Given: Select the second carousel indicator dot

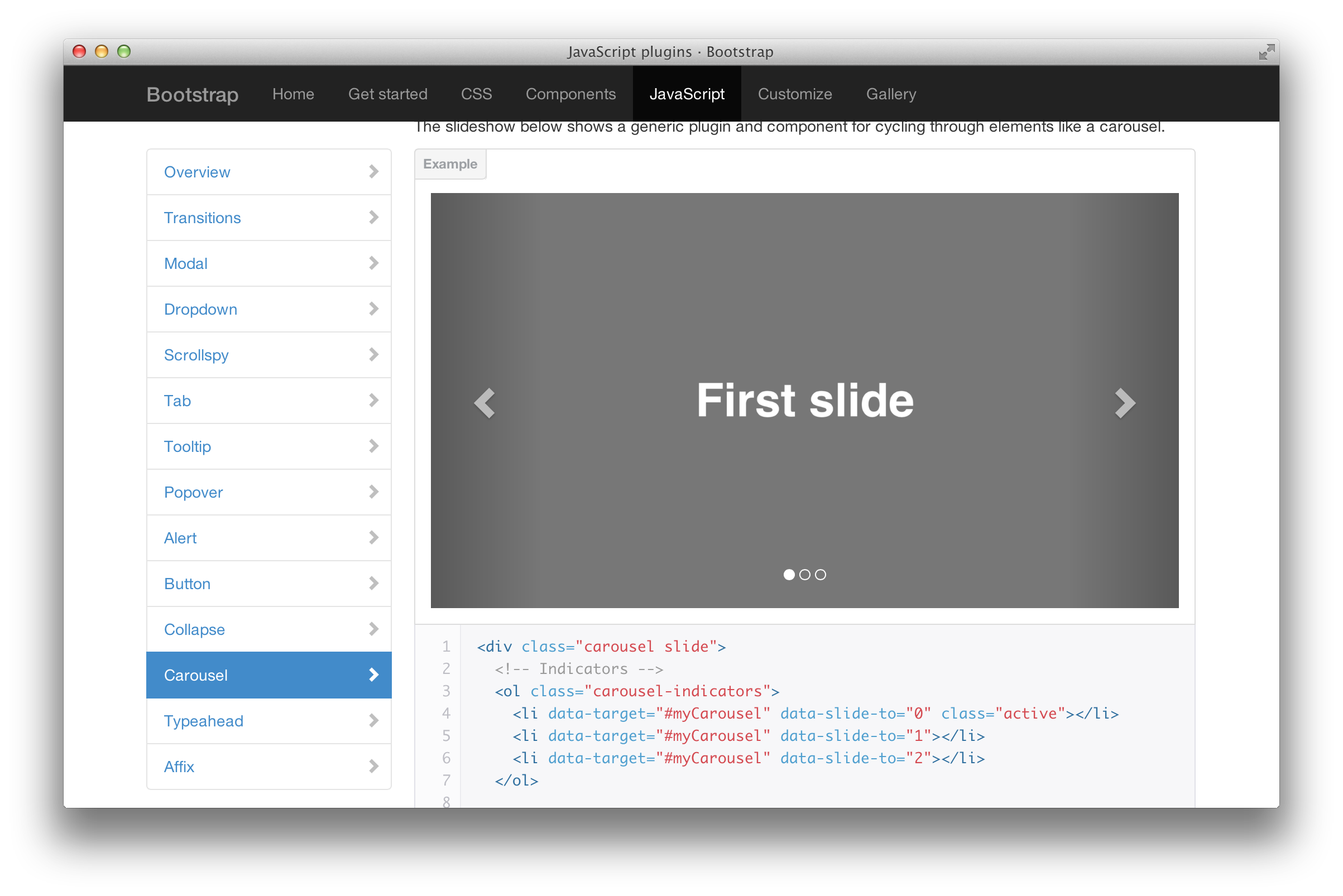Looking at the screenshot, I should coord(804,574).
